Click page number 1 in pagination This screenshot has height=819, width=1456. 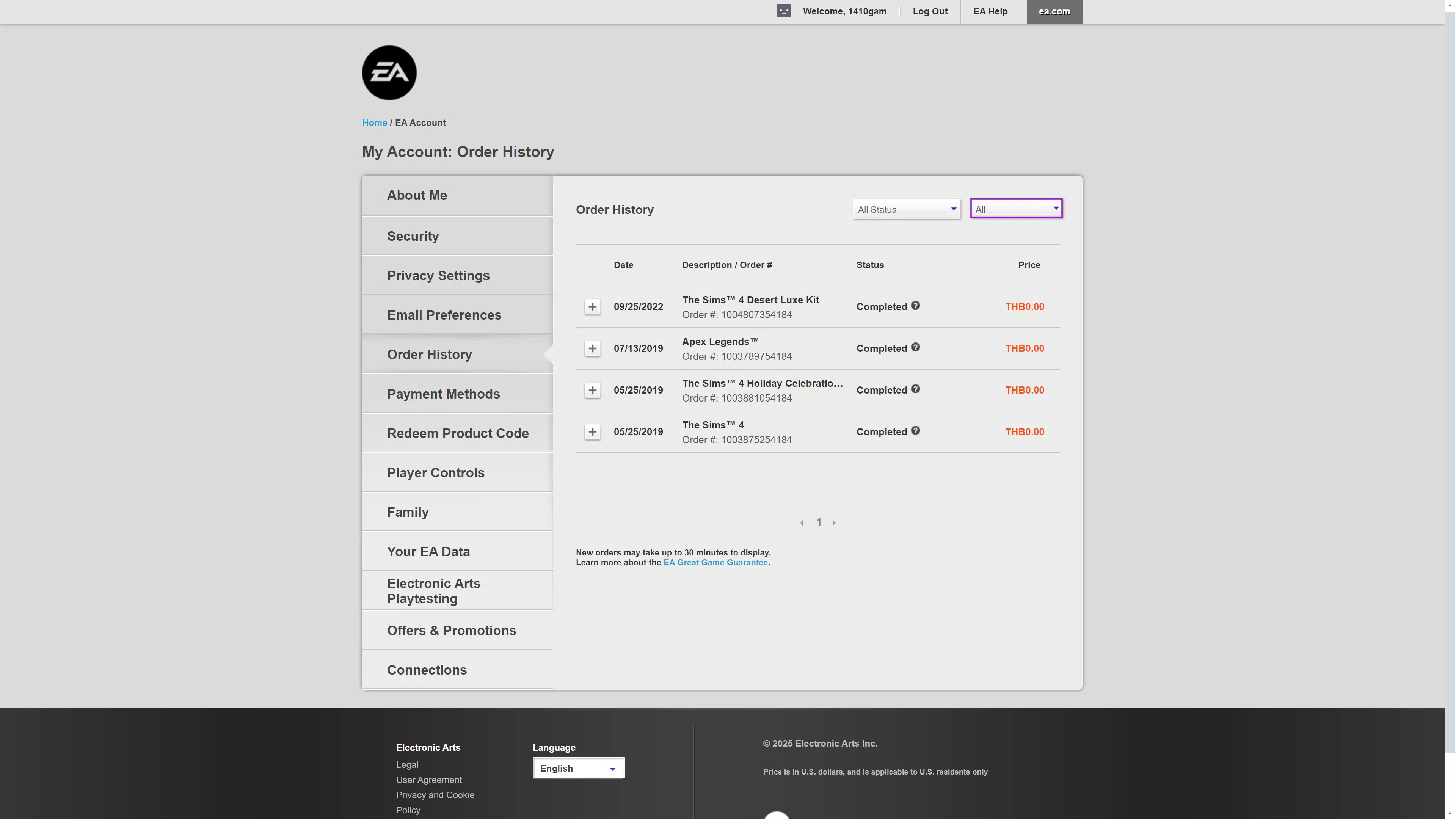click(x=819, y=522)
